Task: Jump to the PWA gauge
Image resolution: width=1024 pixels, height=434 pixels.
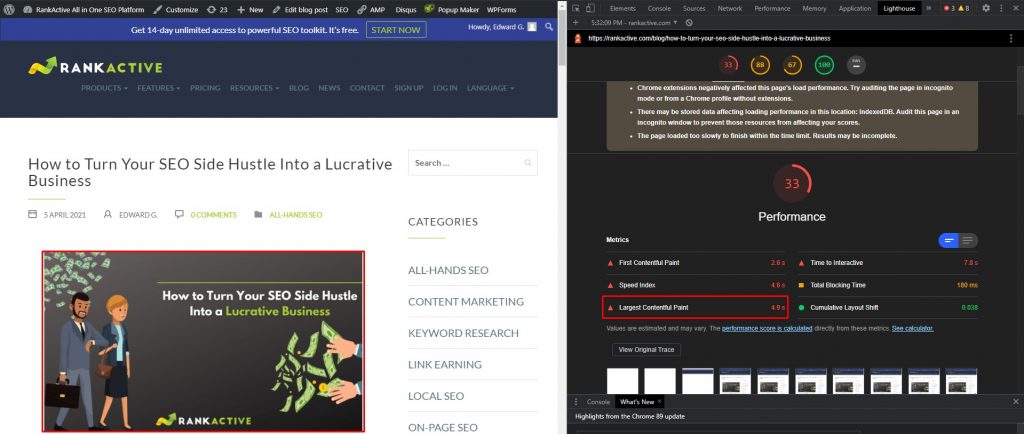Action: (x=856, y=65)
